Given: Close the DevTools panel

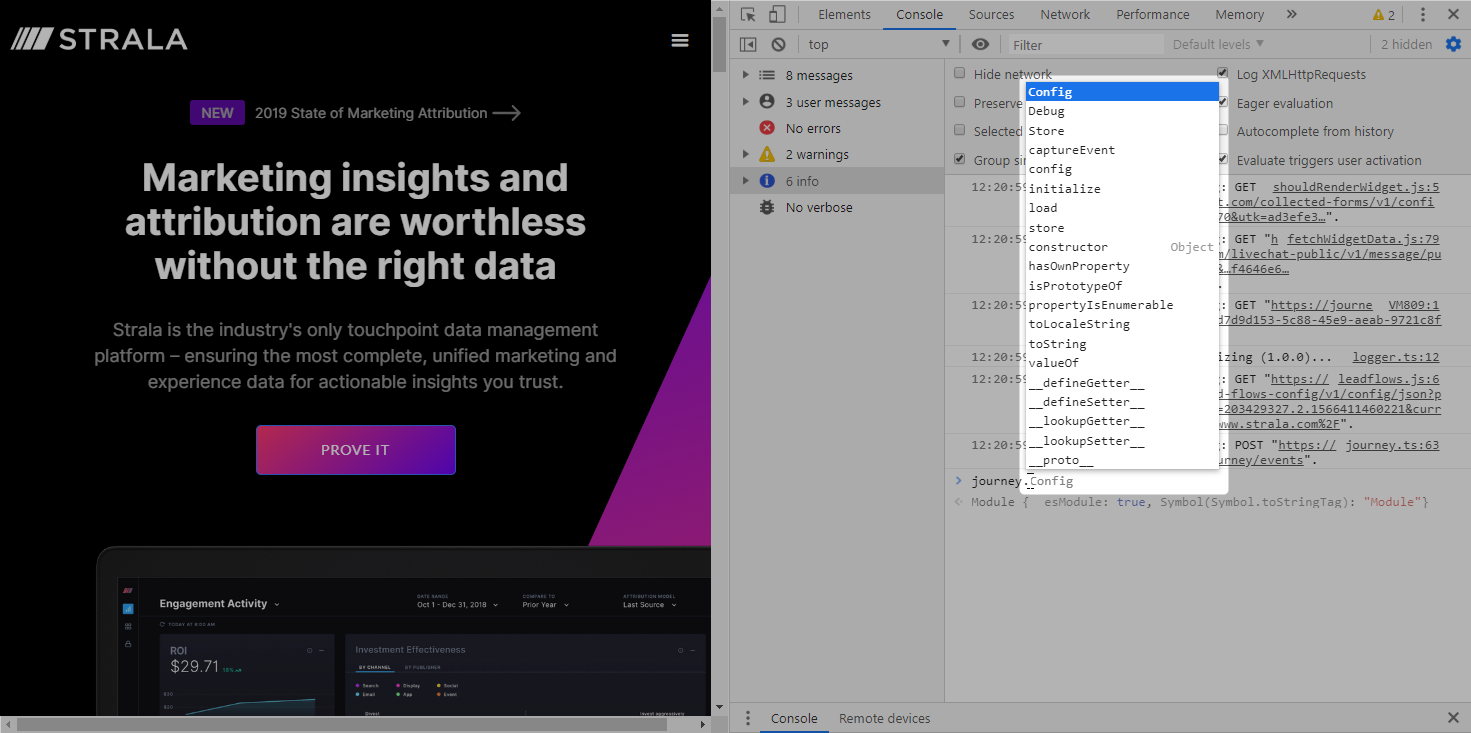Looking at the screenshot, I should point(1453,14).
